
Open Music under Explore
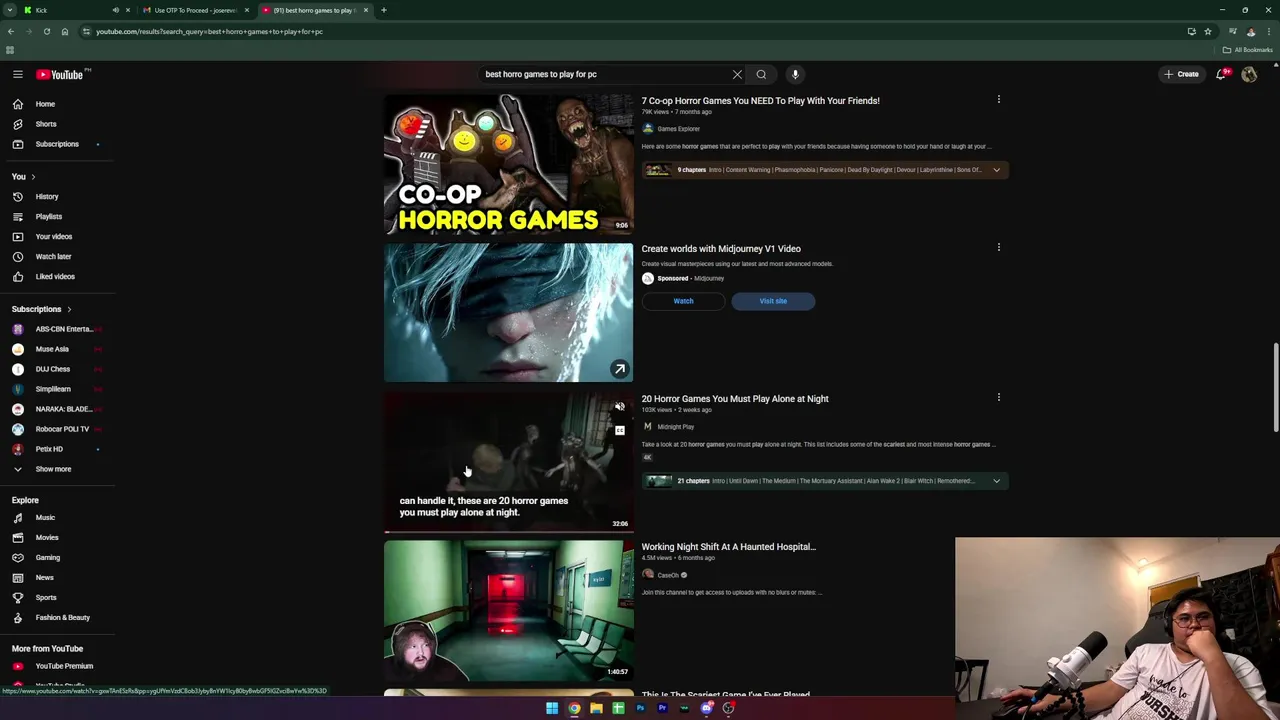tap(45, 518)
